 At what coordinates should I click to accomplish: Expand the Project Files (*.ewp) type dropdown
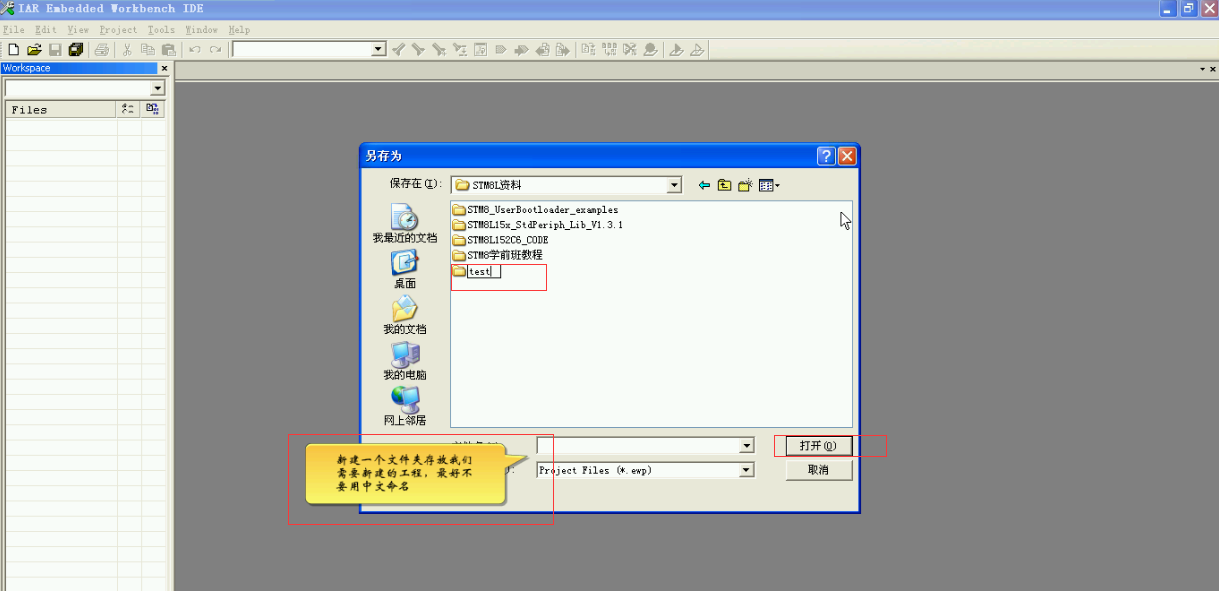(746, 469)
